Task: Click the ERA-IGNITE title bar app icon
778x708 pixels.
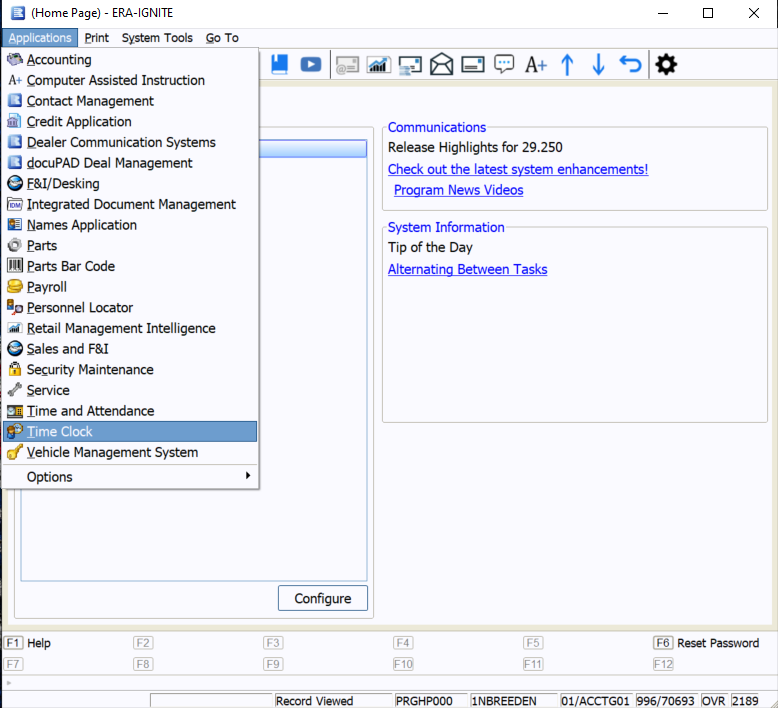Action: pos(18,13)
